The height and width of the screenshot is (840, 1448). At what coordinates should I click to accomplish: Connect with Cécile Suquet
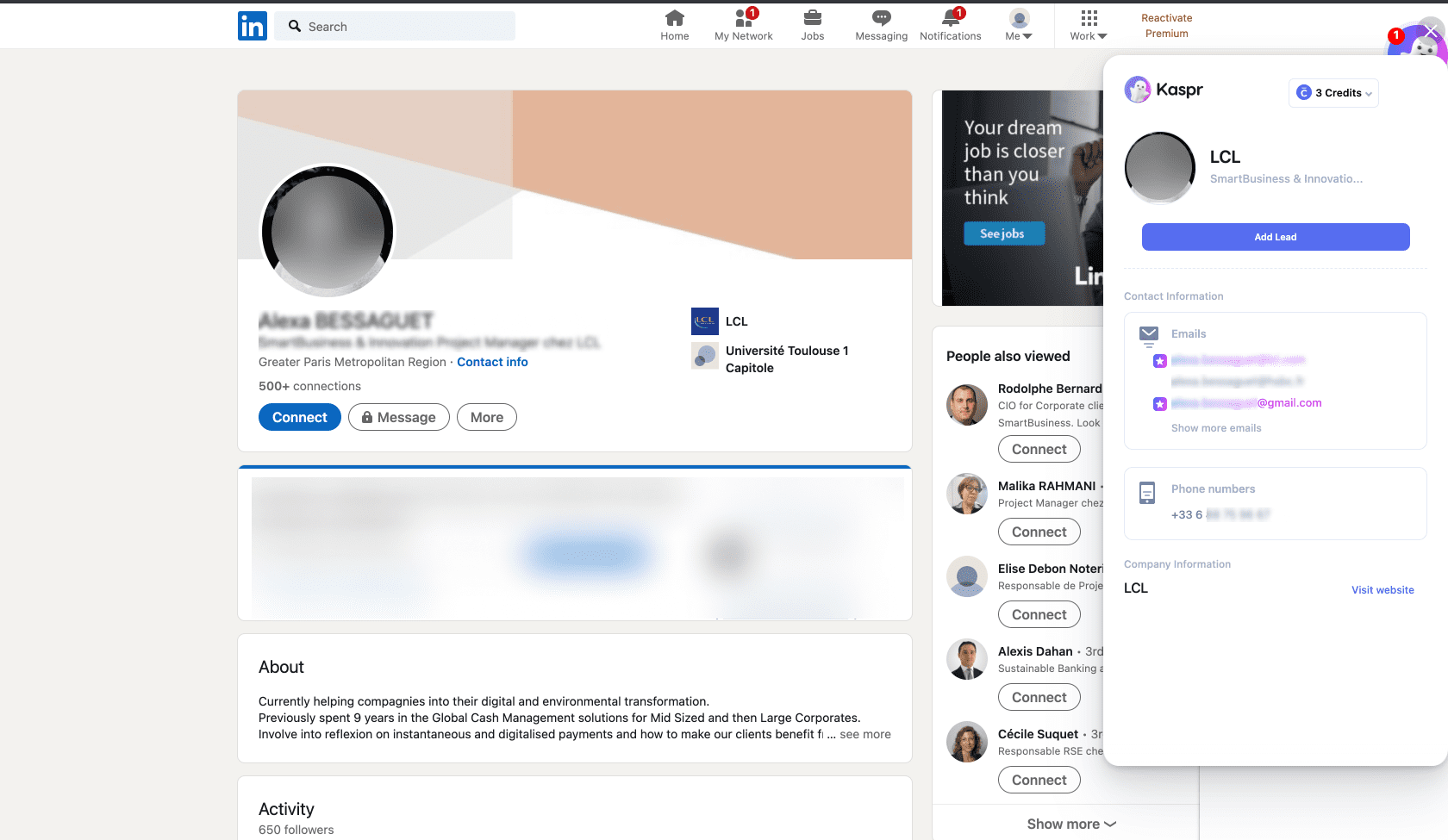pyautogui.click(x=1039, y=780)
